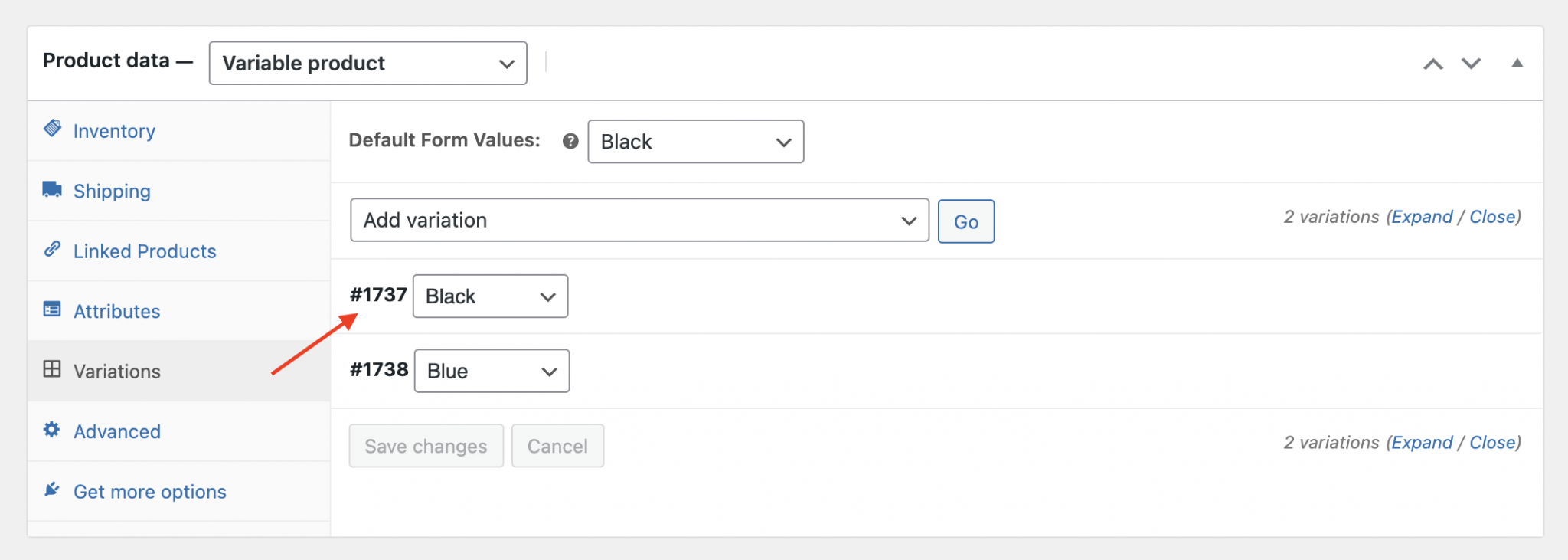Image resolution: width=1568 pixels, height=560 pixels.
Task: Select the Shipping truck icon
Action: pos(51,190)
